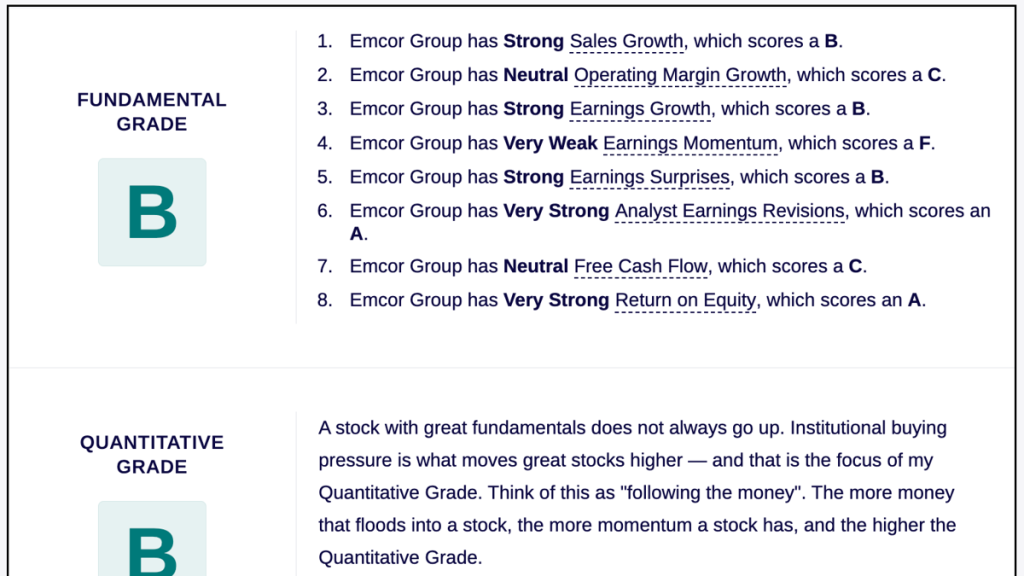
Task: Open the Operating Margin Growth link
Action: click(680, 75)
